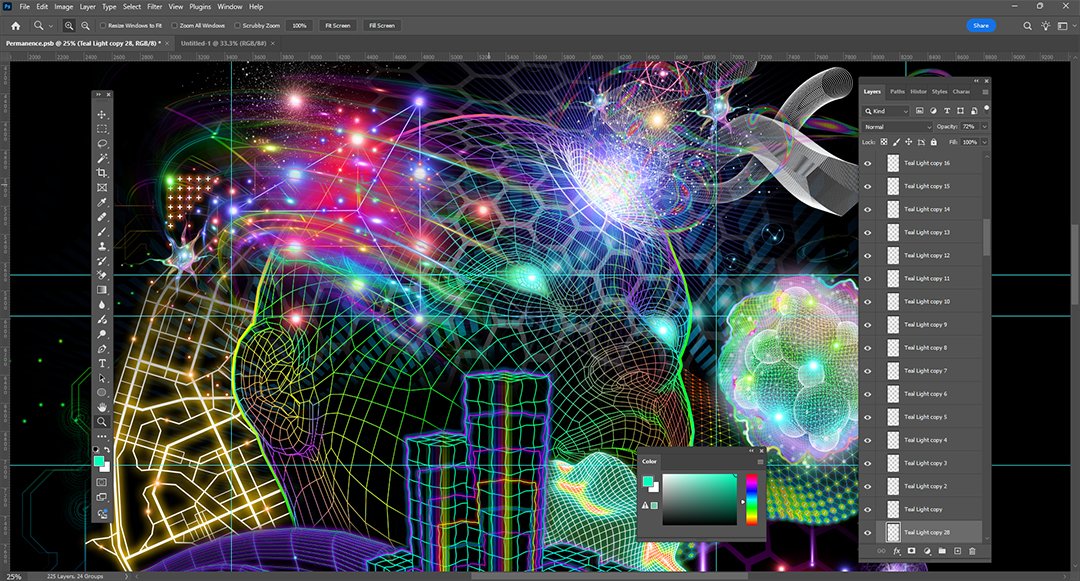Image resolution: width=1080 pixels, height=581 pixels.
Task: Open the Layer menu
Action: [87, 7]
